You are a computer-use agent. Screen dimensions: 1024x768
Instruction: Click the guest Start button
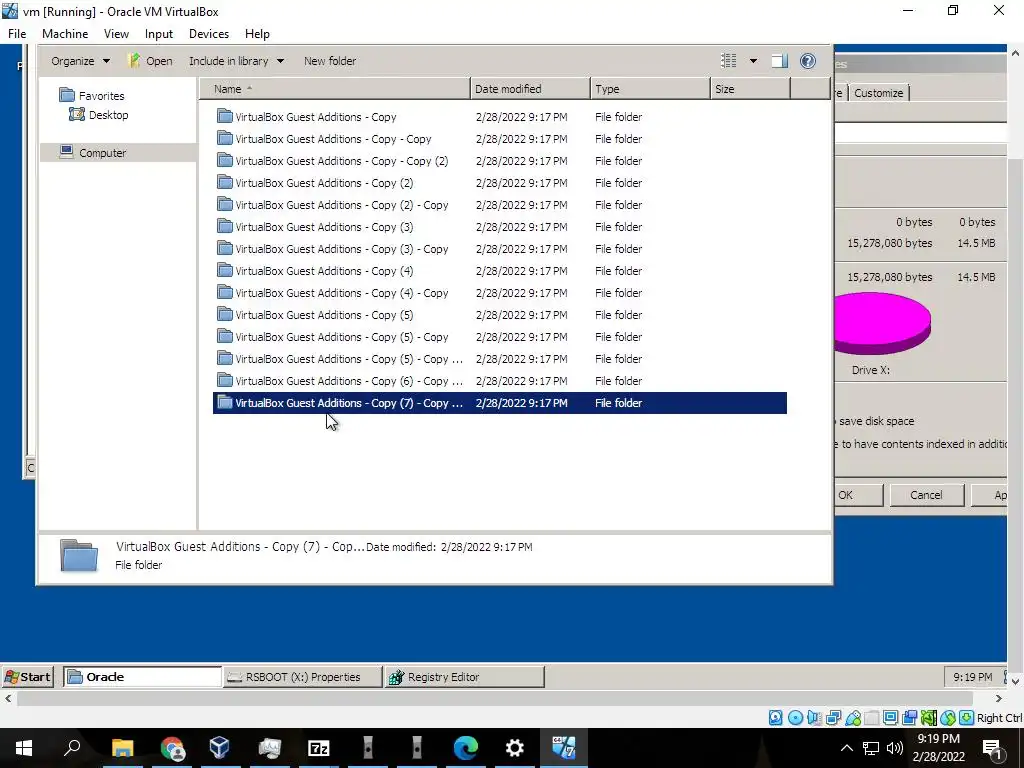[27, 677]
